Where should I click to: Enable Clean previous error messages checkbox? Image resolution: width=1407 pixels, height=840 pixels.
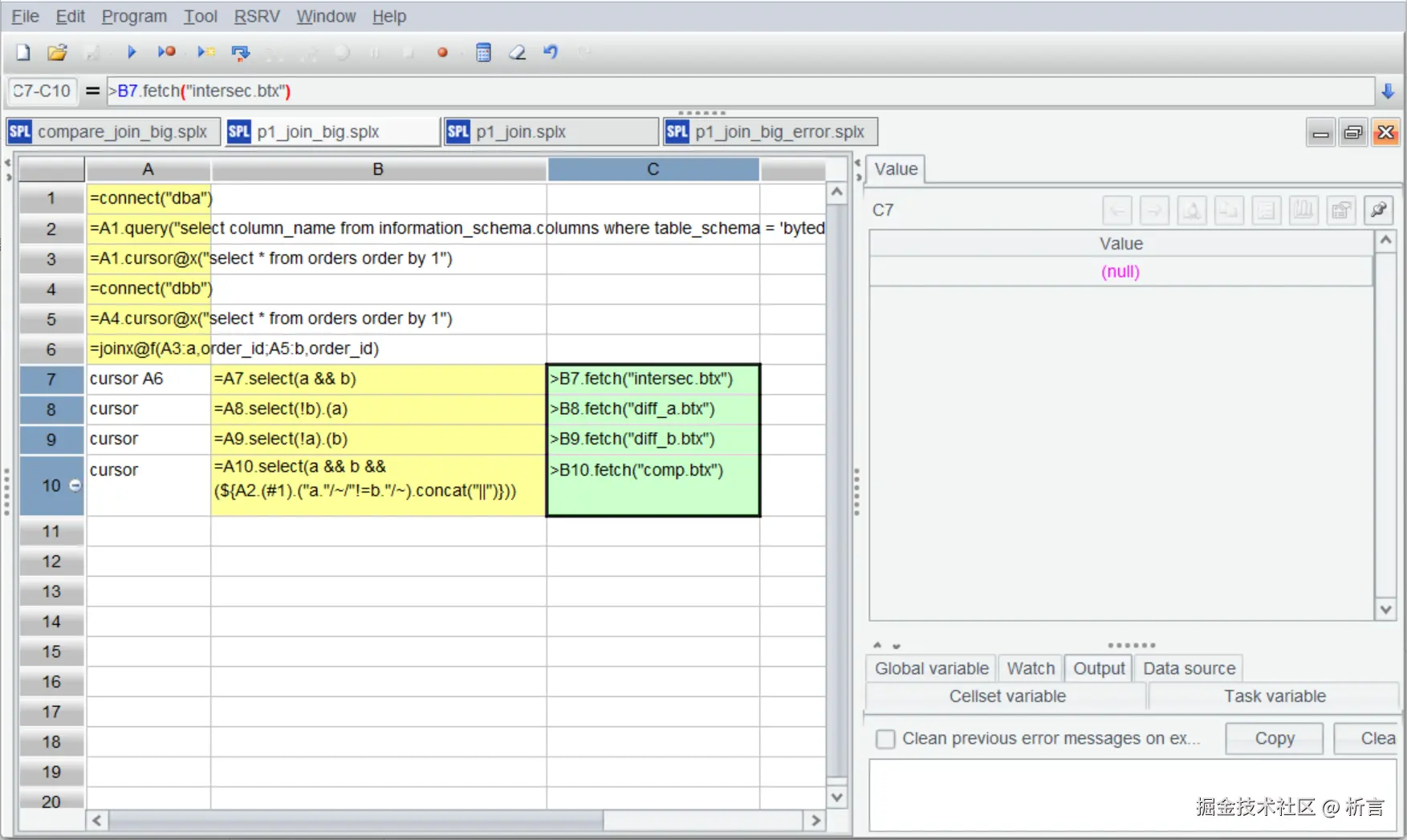point(885,739)
